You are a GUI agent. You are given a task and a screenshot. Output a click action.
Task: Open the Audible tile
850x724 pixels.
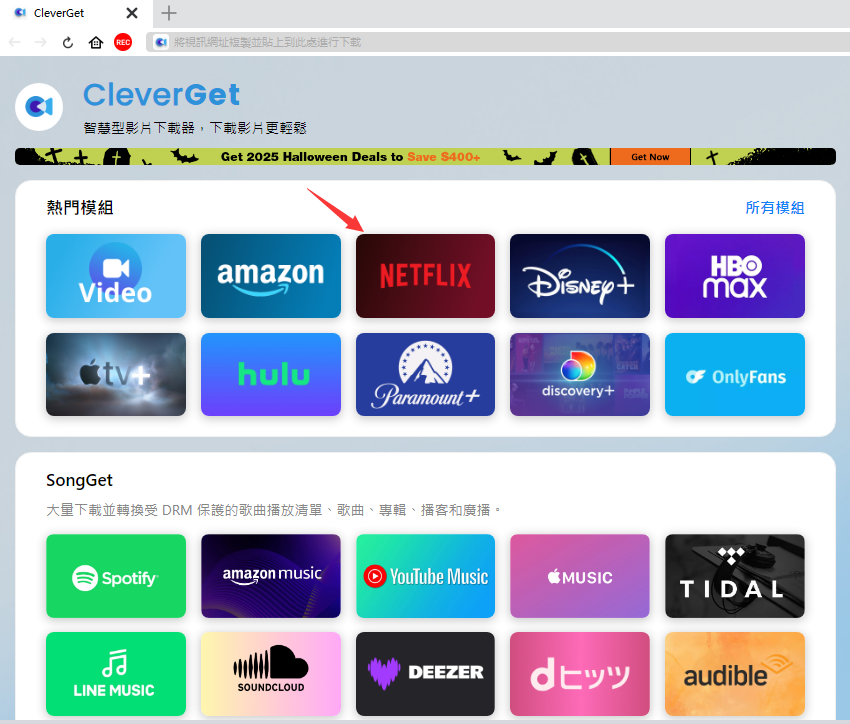[735, 674]
